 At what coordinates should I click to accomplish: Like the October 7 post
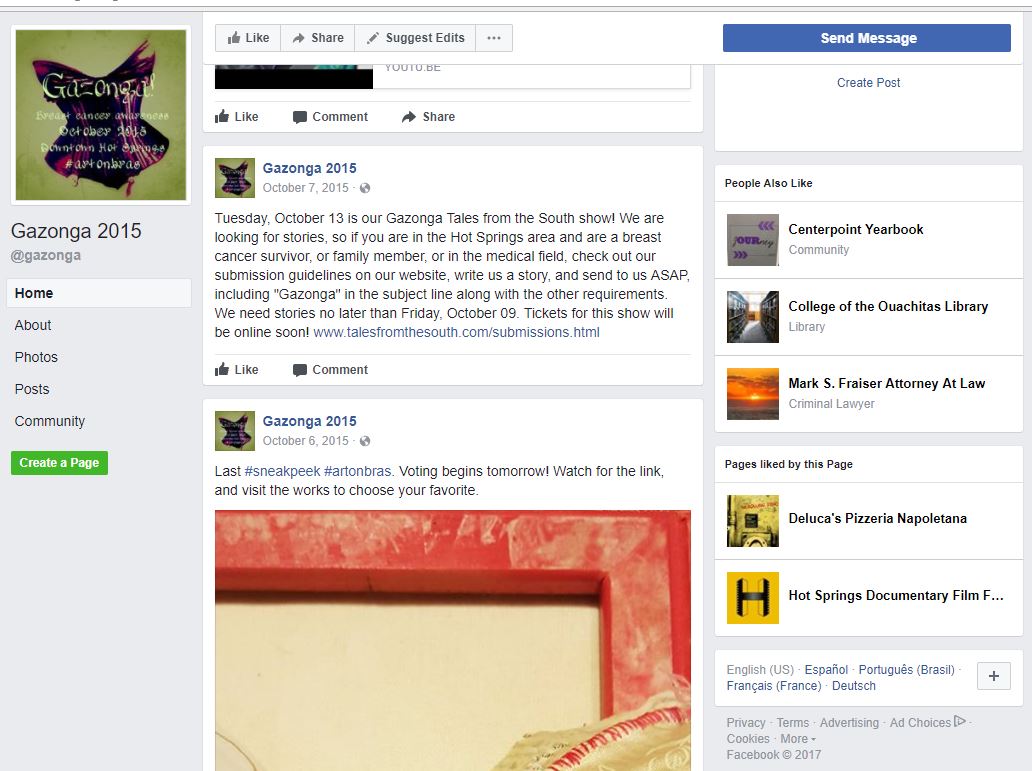(x=237, y=369)
